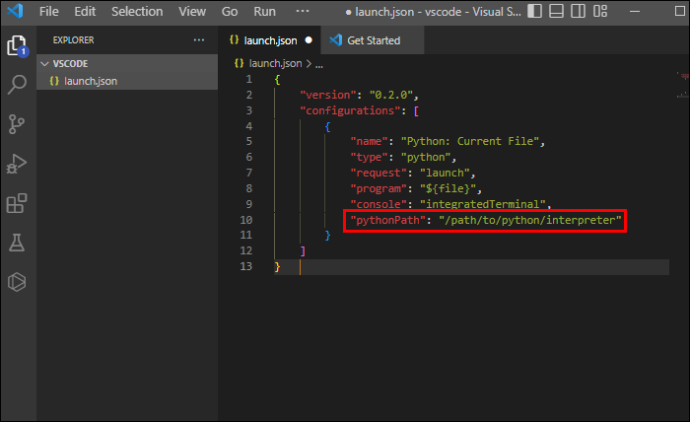The image size is (690, 422).
Task: Open breadcrumb ellipsis symbol picker
Action: [x=319, y=64]
